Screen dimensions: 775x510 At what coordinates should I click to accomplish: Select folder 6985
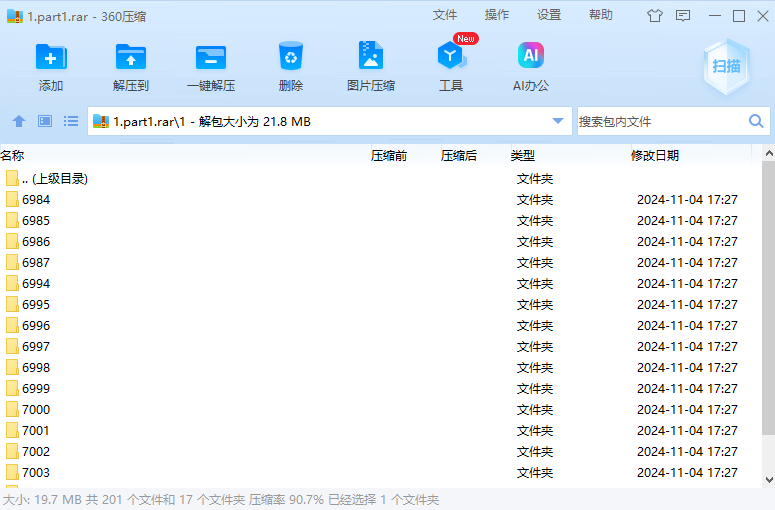(381, 220)
